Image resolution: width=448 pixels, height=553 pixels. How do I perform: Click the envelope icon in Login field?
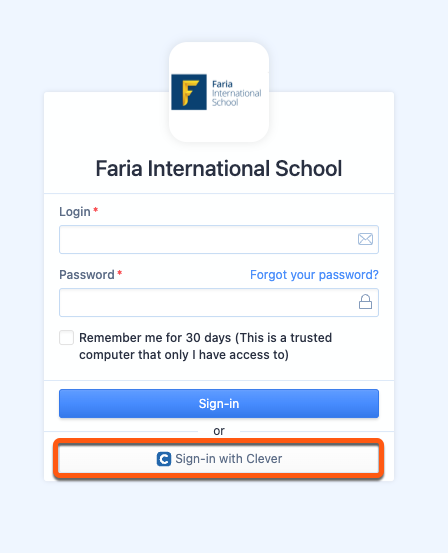[x=365, y=239]
